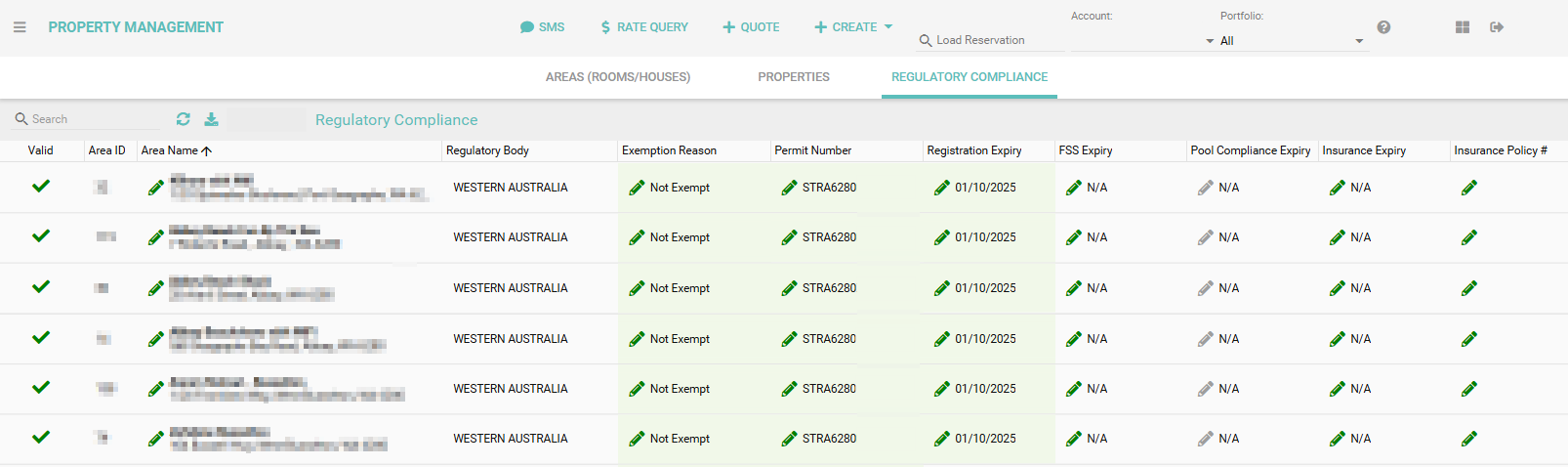
Task: Switch to the Properties tab
Action: pos(793,77)
